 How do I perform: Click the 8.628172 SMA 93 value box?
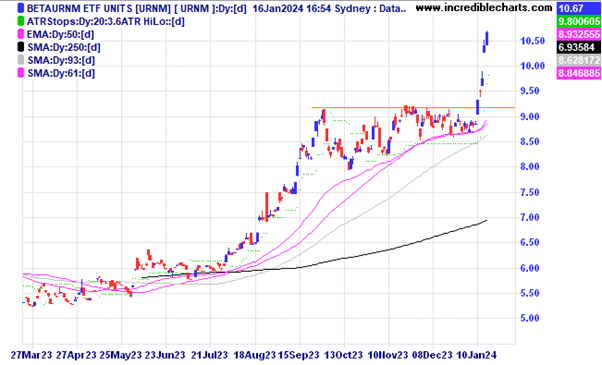tap(579, 60)
